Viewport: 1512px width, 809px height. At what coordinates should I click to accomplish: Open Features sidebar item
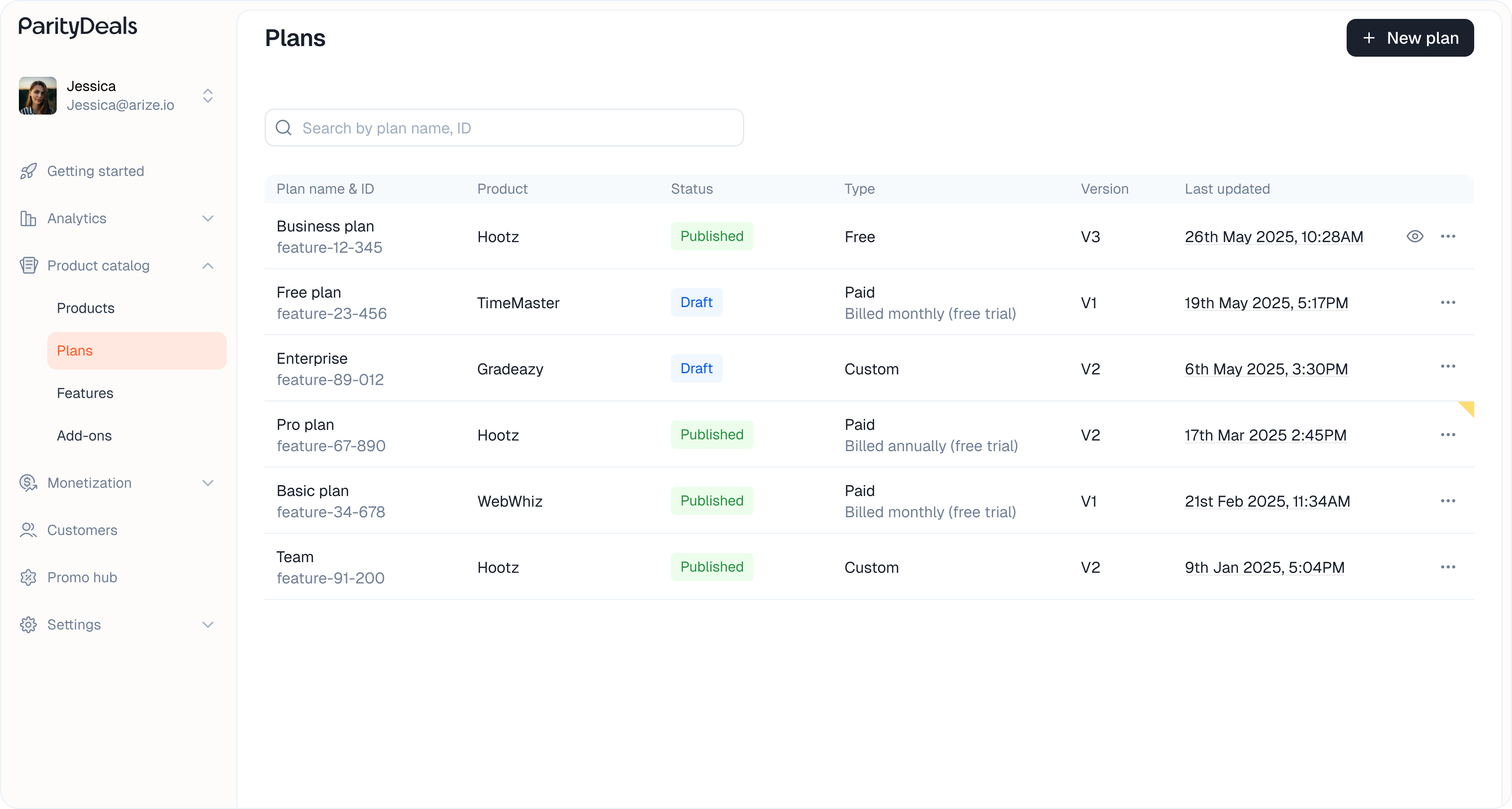pyautogui.click(x=85, y=393)
